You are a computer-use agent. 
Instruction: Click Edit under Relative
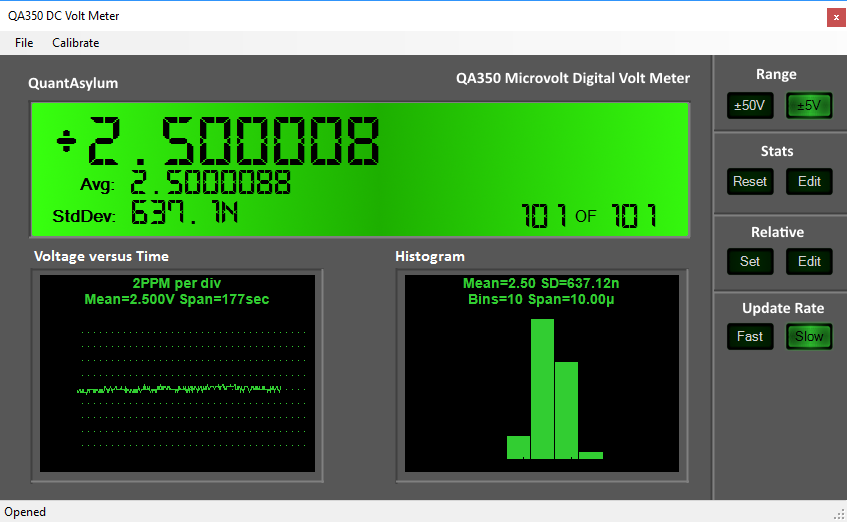coord(809,261)
